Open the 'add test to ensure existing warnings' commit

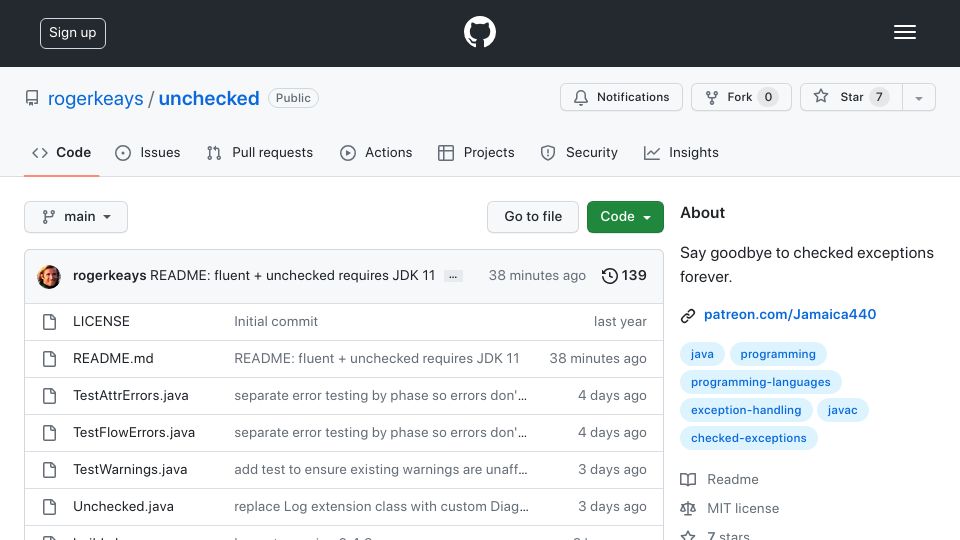point(381,470)
